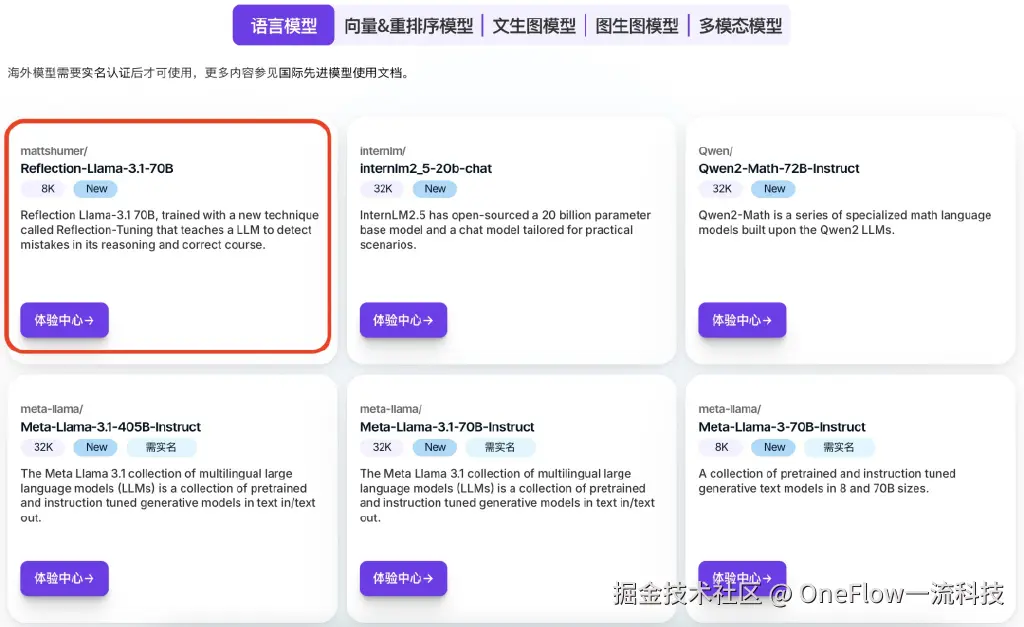
Task: Open 体验中心 for Meta-Llama-3-70B-Instruct
Action: click(x=742, y=578)
